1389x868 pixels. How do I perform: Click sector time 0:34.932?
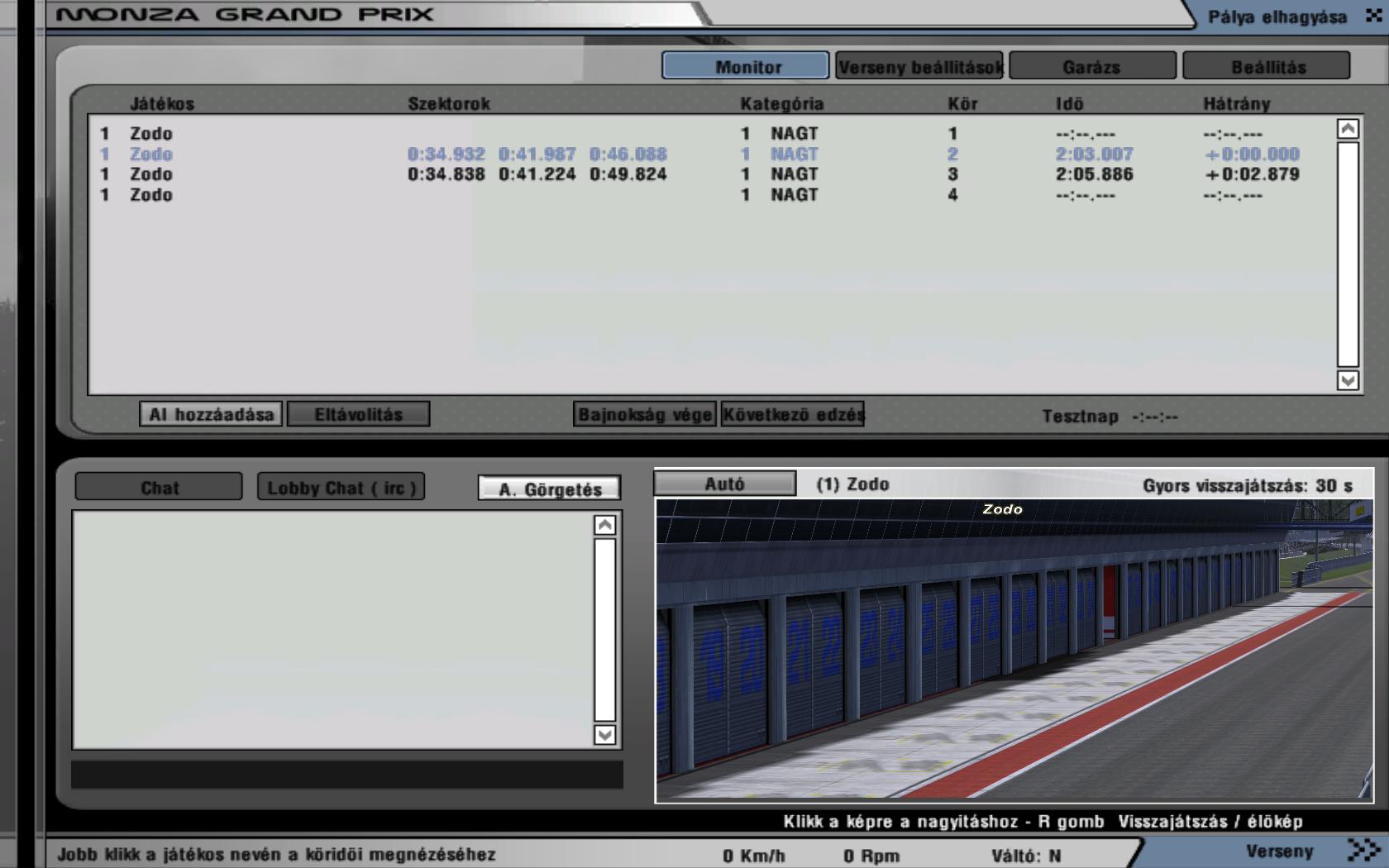tap(446, 154)
